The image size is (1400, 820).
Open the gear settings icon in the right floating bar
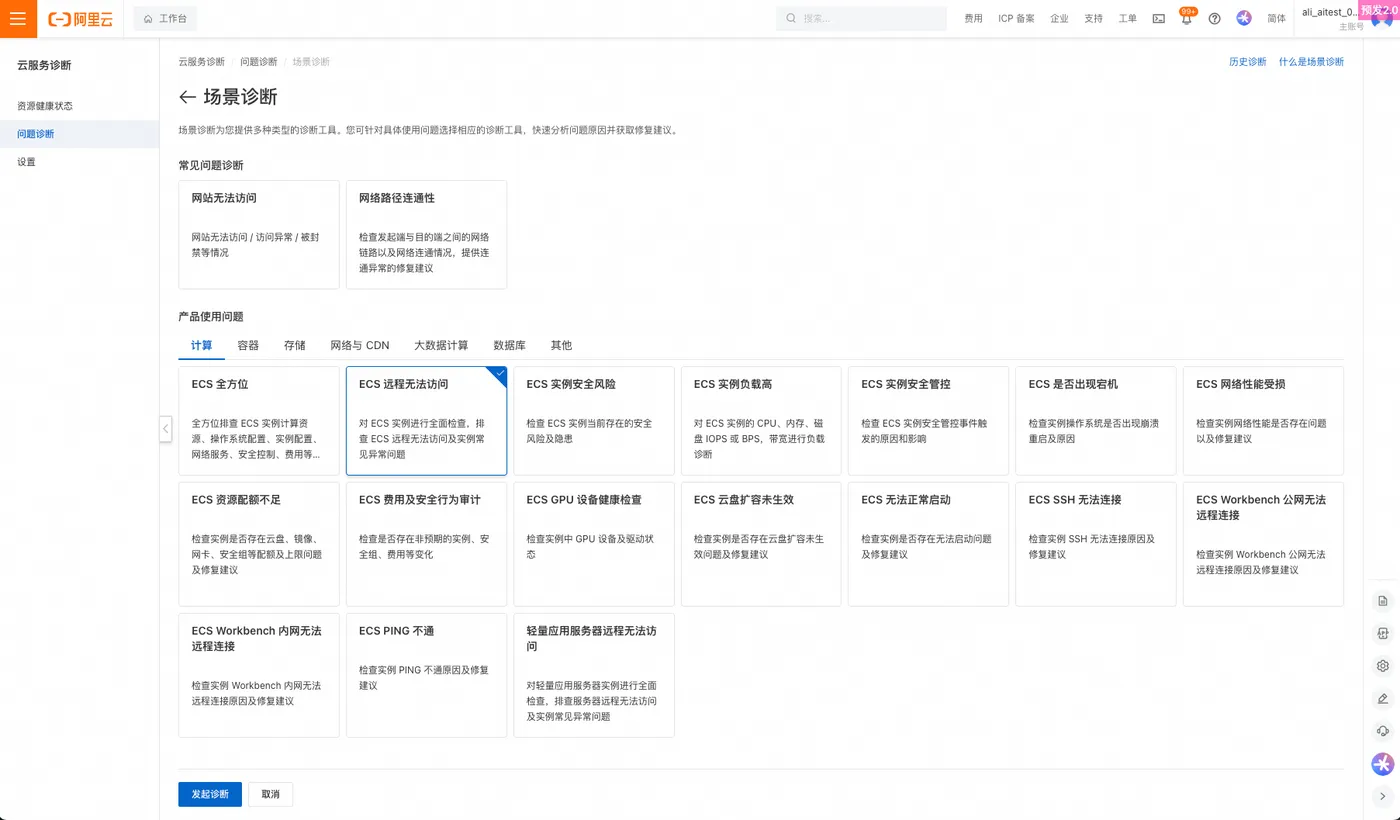(1383, 666)
